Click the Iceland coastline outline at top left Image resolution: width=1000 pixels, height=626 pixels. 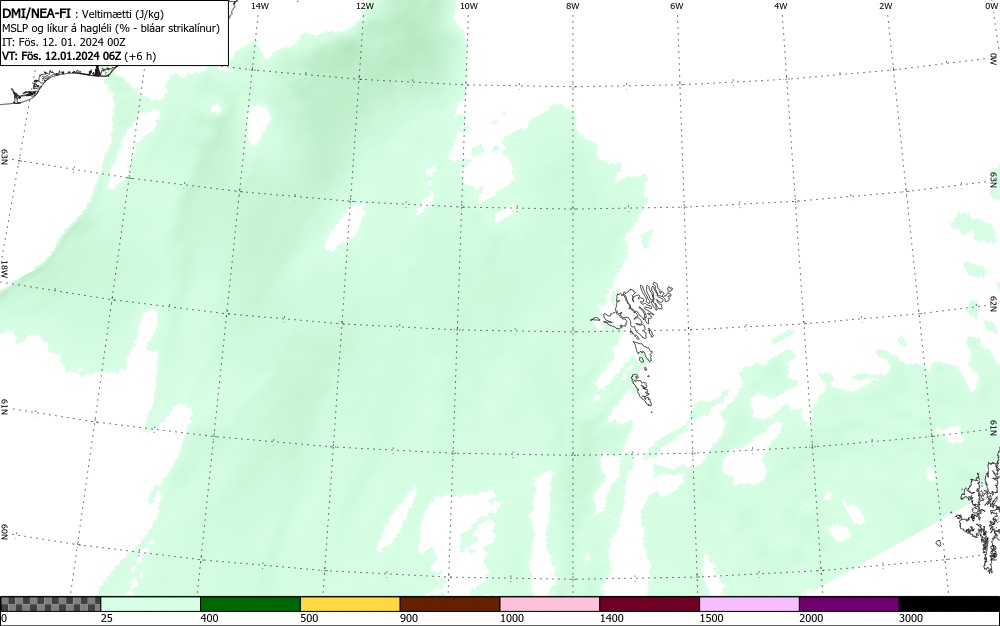(57, 83)
